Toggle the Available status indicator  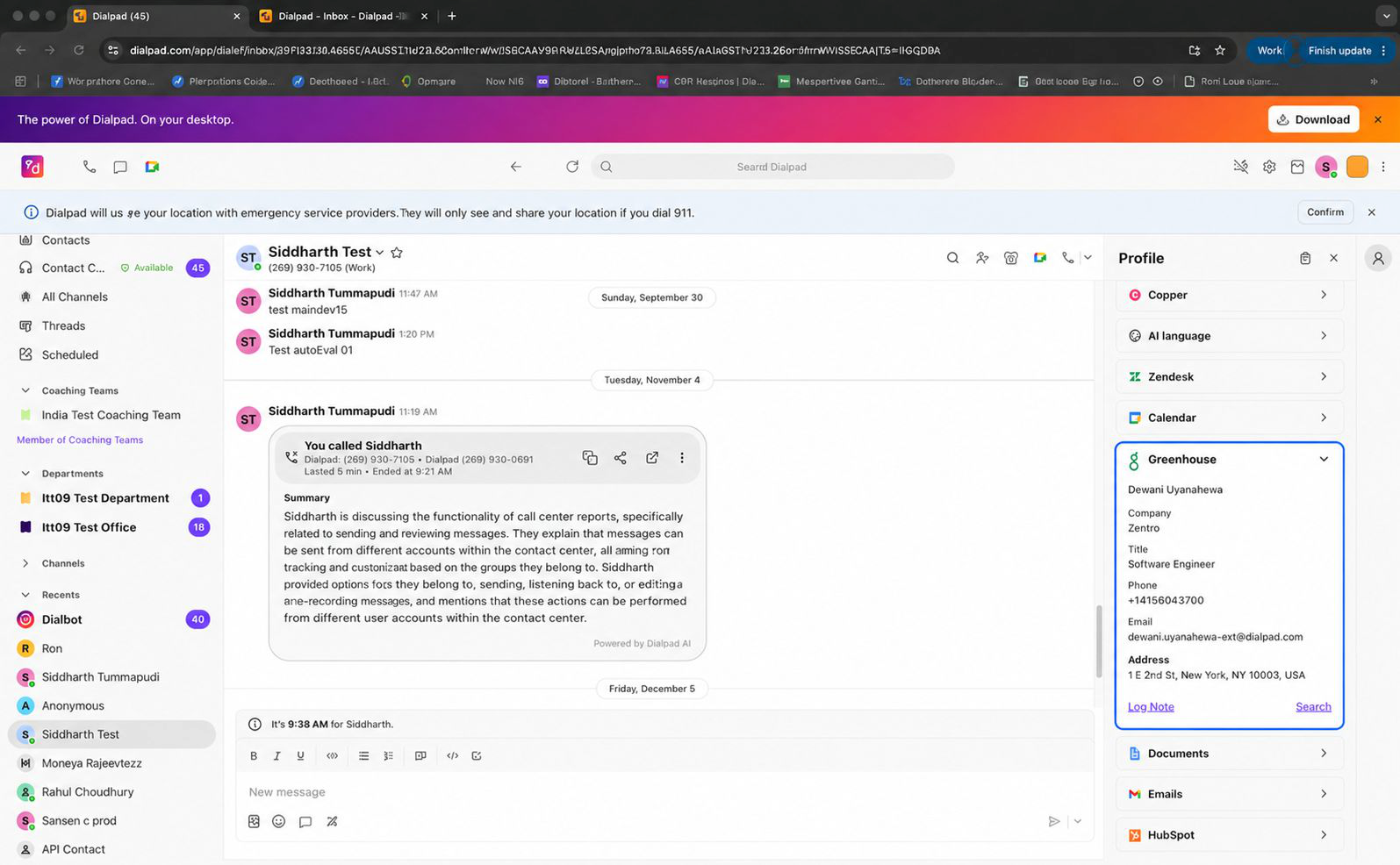[147, 268]
